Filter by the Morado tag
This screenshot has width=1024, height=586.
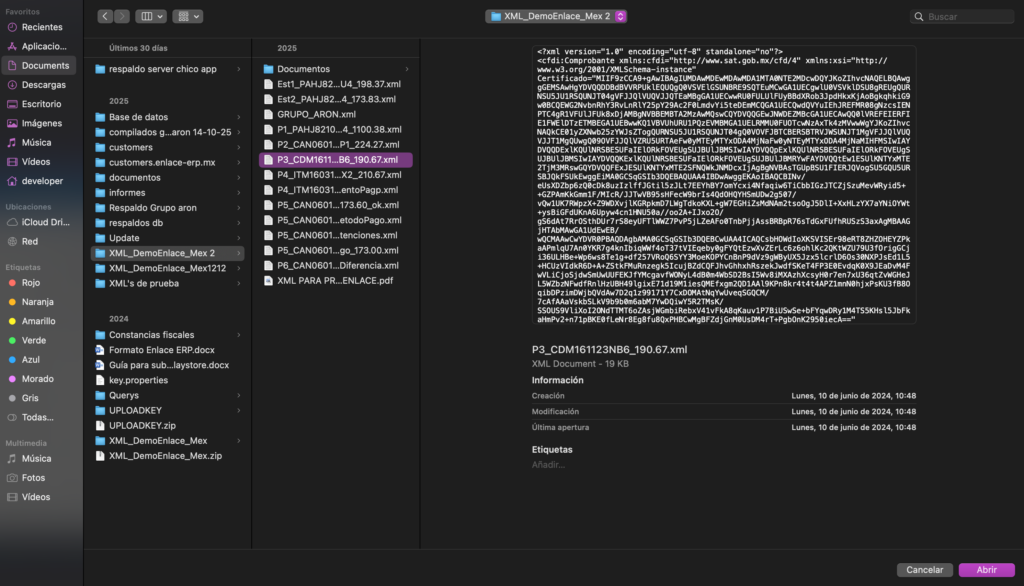[x=39, y=379]
